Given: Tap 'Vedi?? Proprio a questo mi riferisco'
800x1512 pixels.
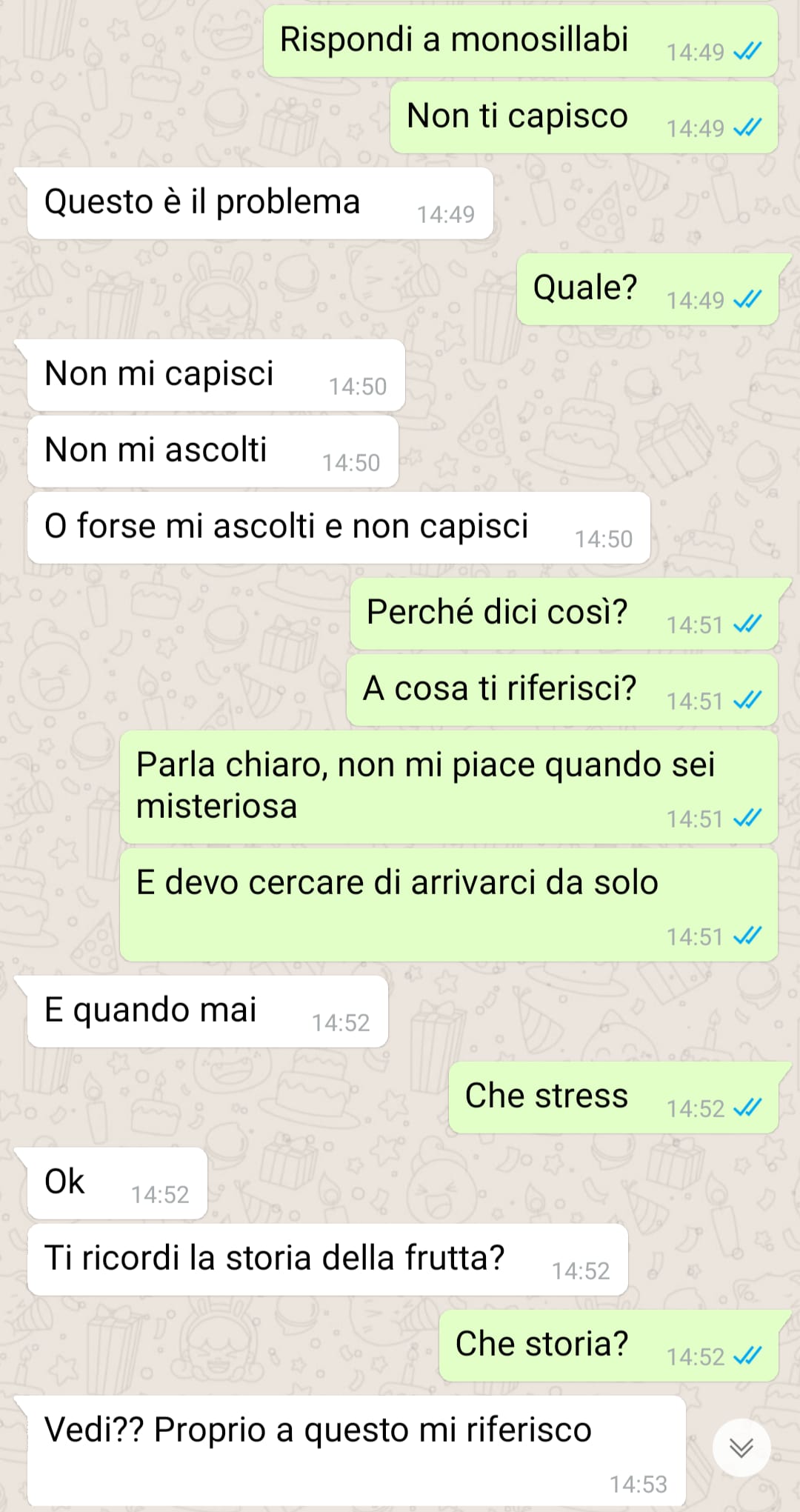Looking at the screenshot, I should click(356, 1451).
